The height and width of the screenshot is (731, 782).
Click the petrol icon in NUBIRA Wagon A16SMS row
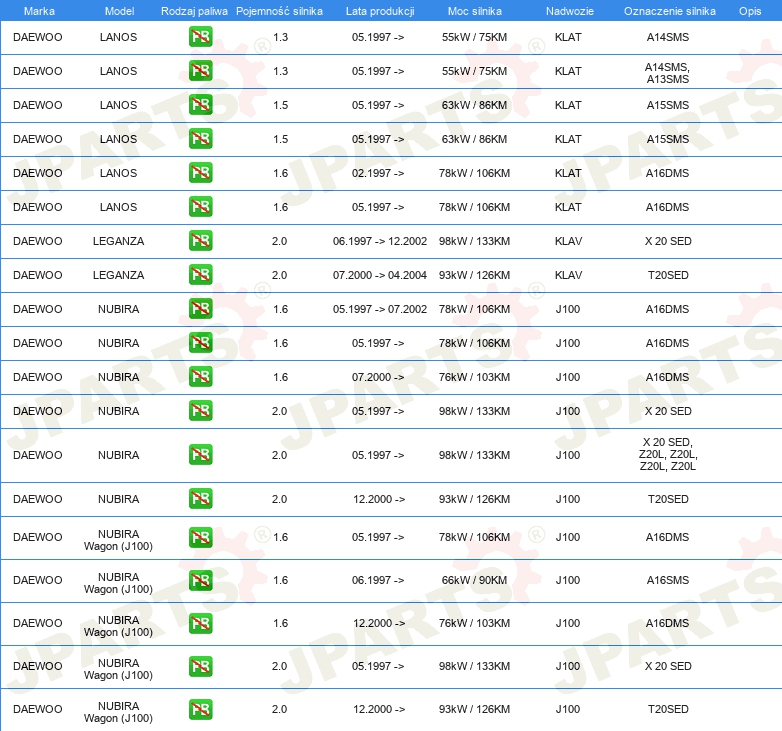[x=200, y=580]
